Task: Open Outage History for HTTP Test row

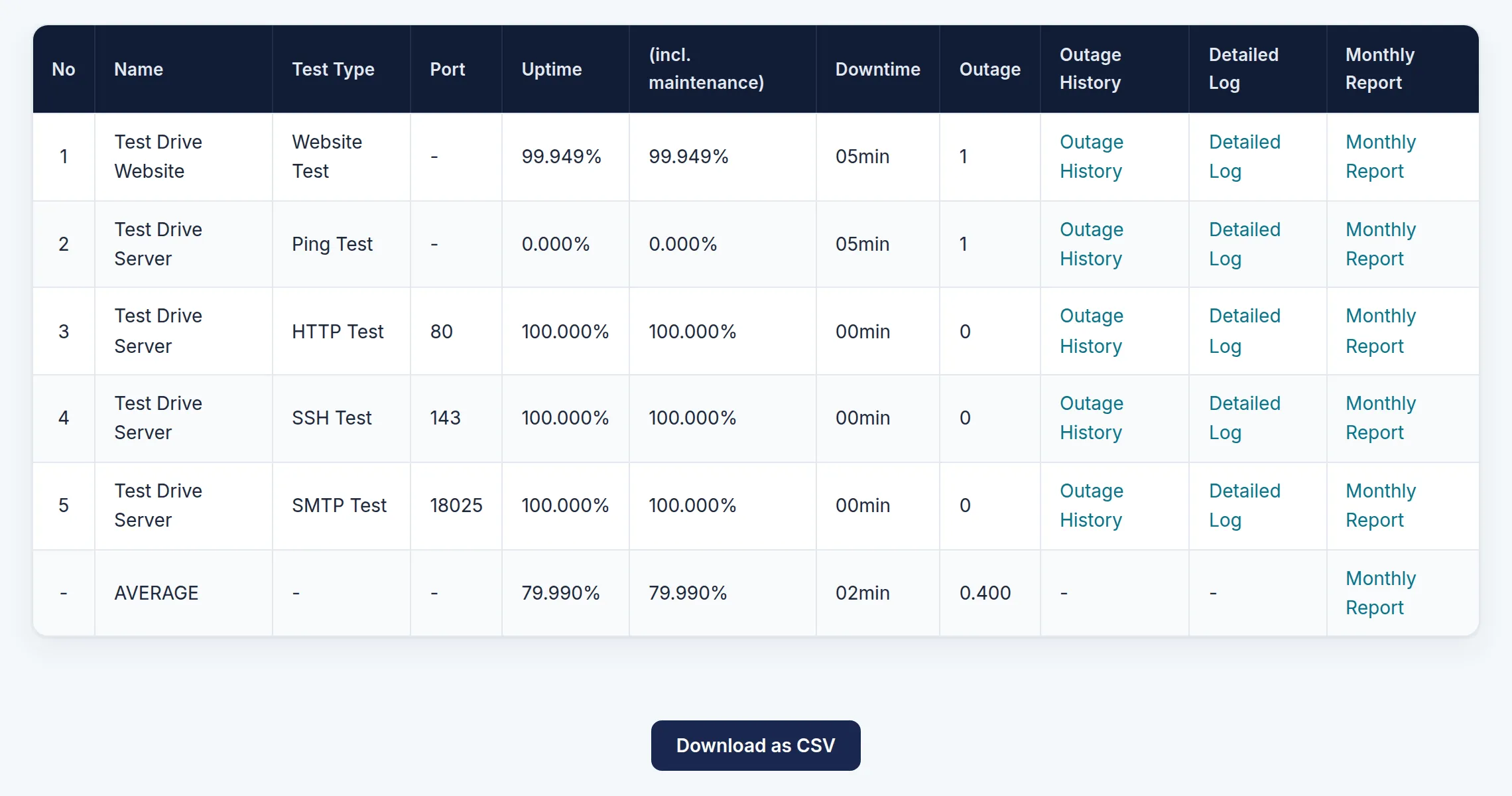Action: click(1092, 331)
